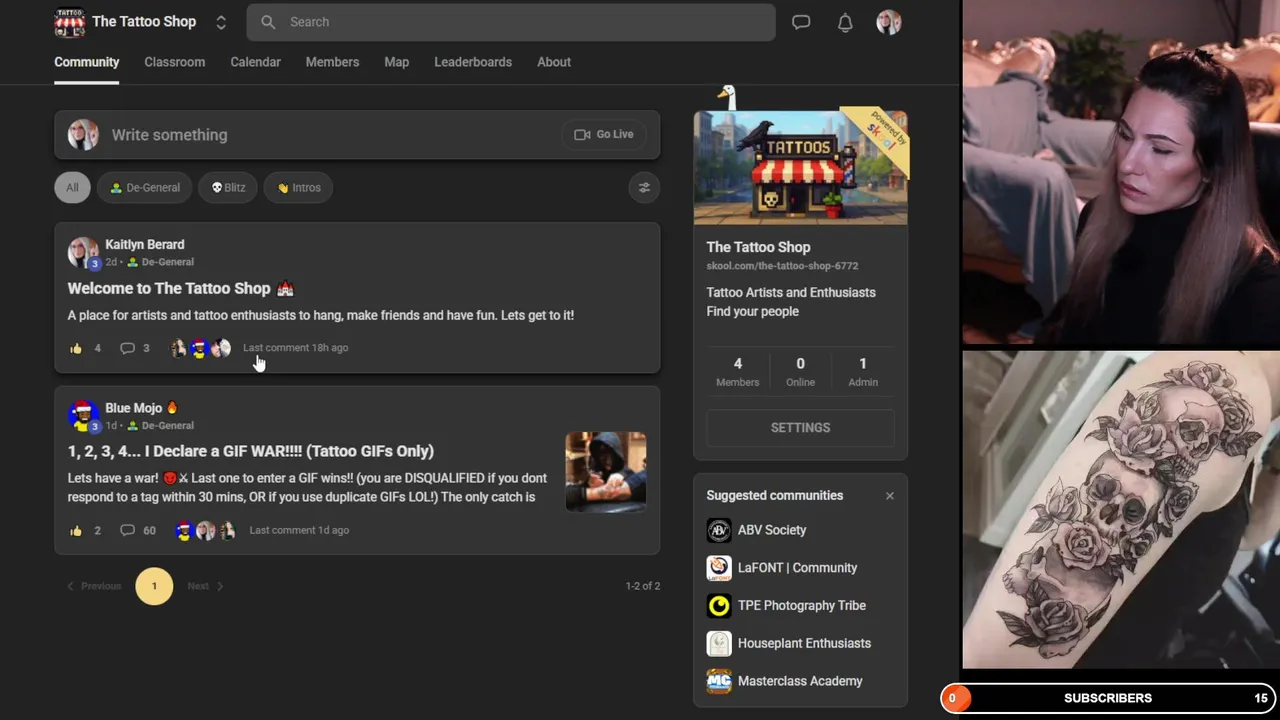Click the Go Live button
The width and height of the screenshot is (1280, 720).
click(604, 134)
